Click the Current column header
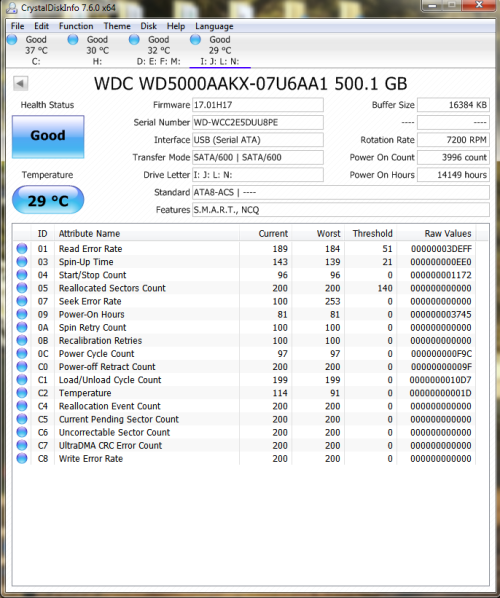The image size is (500, 598). (265, 233)
